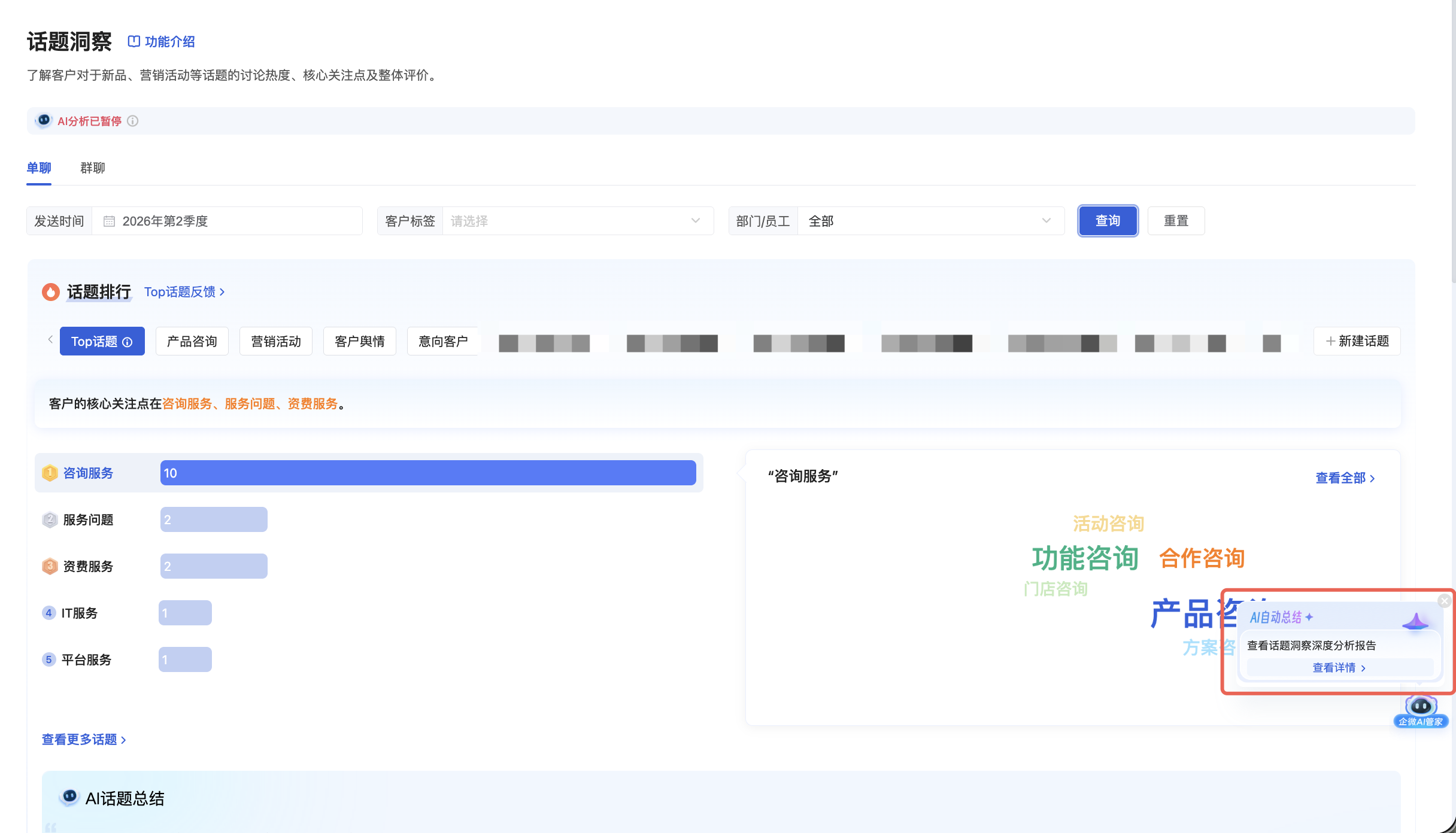Click robot icon beside AI话题总结
1456x833 pixels.
point(69,797)
